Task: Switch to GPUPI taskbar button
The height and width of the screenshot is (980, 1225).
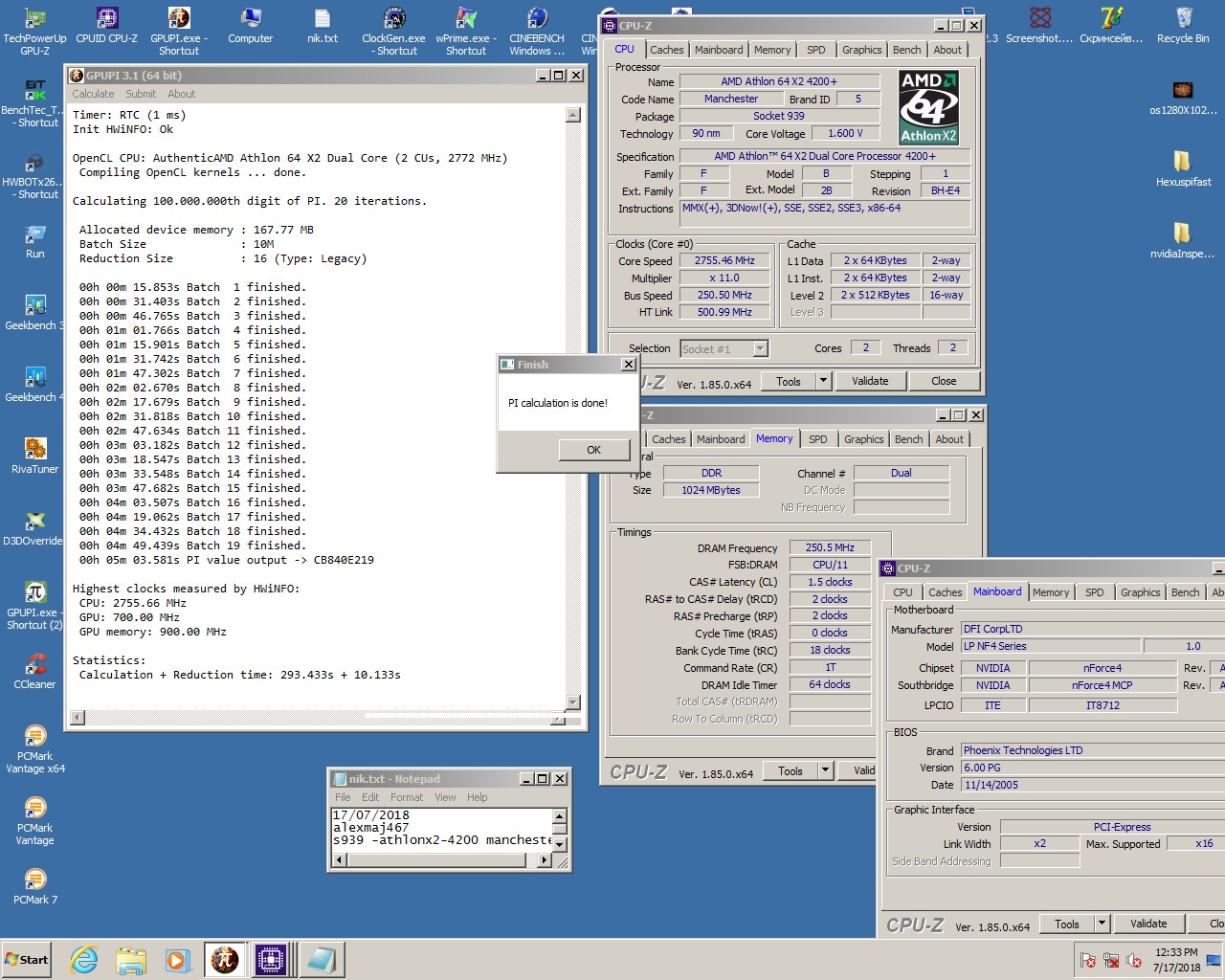Action: click(x=225, y=960)
